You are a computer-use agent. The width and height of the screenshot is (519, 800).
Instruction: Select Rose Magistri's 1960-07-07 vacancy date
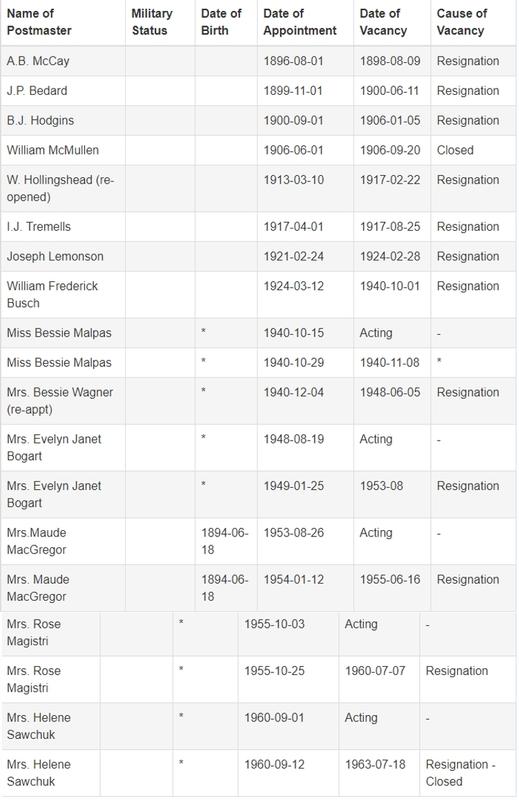click(375, 671)
